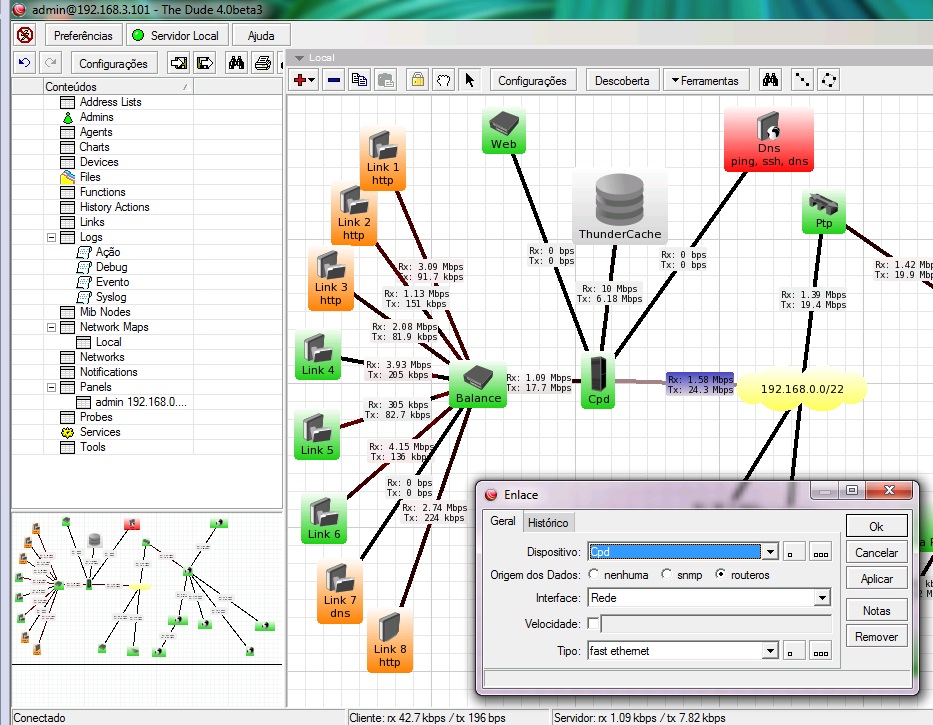Open the Ferramentas dropdown

coord(705,80)
